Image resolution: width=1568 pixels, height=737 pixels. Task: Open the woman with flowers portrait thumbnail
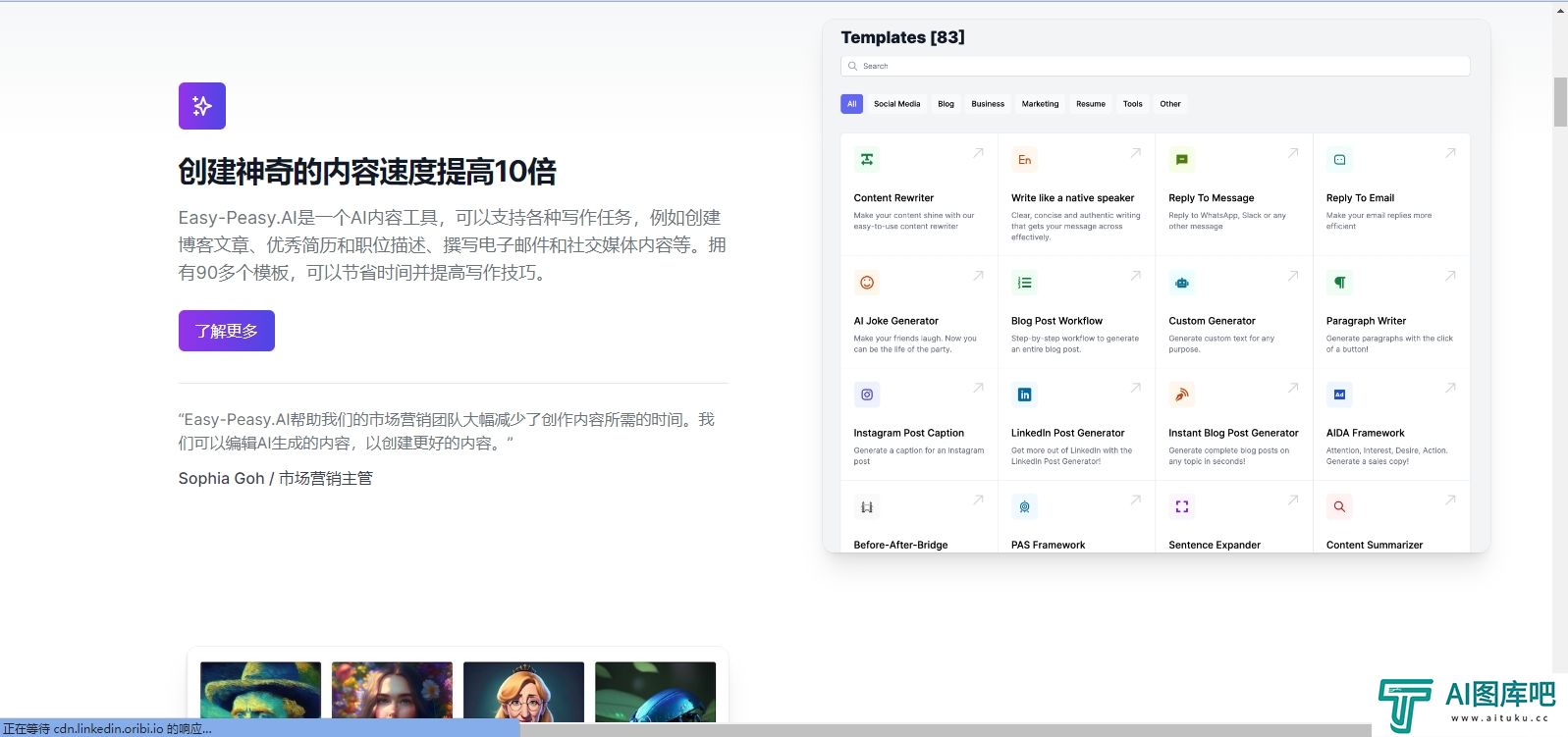(x=392, y=692)
